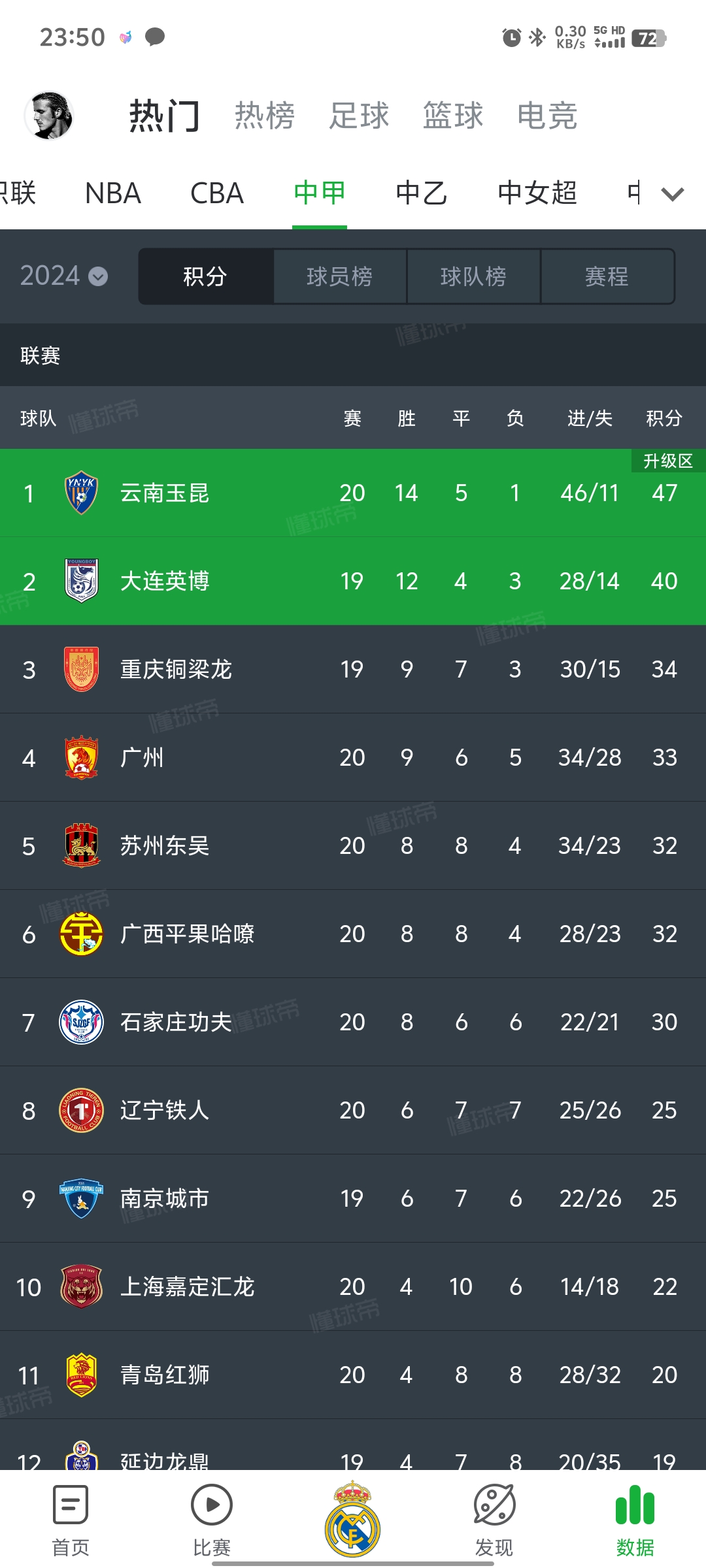
Task: Open the 足球 top tab
Action: (x=359, y=116)
